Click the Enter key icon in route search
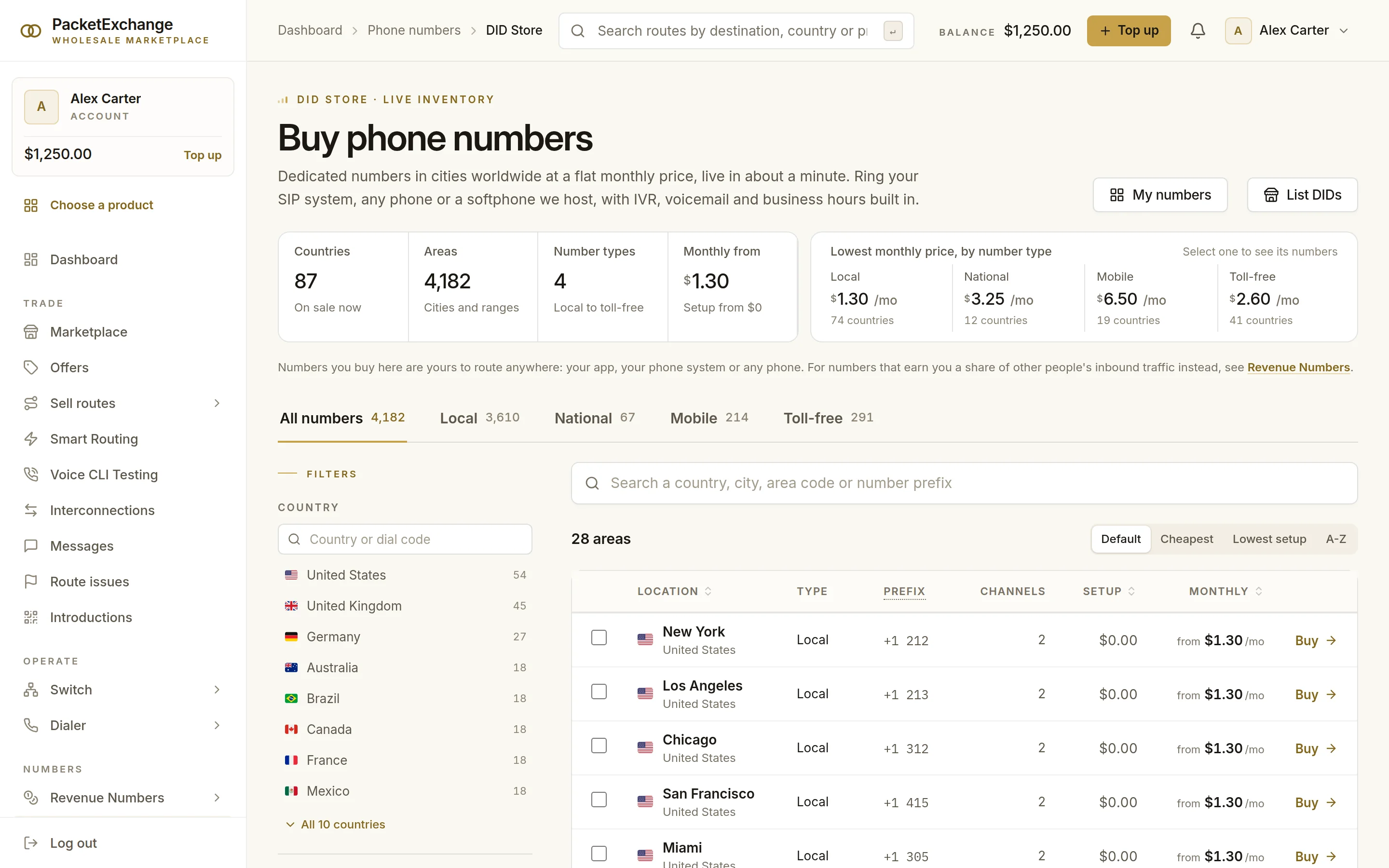Viewport: 1389px width, 868px height. tap(893, 31)
